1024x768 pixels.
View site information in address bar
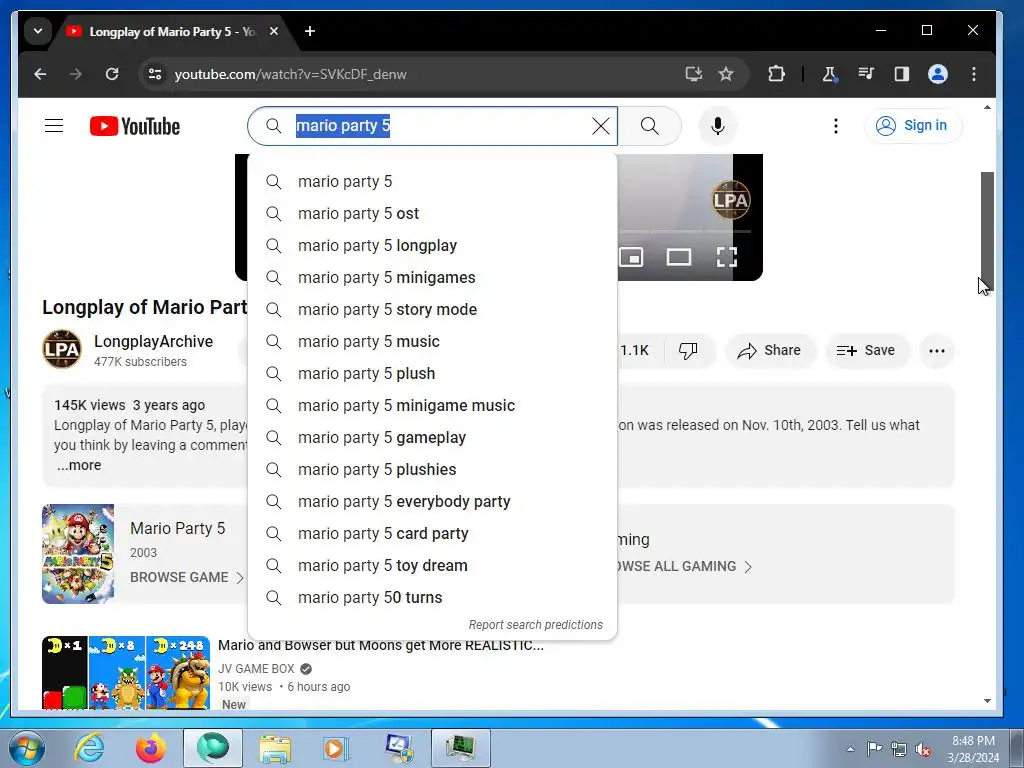click(x=155, y=74)
